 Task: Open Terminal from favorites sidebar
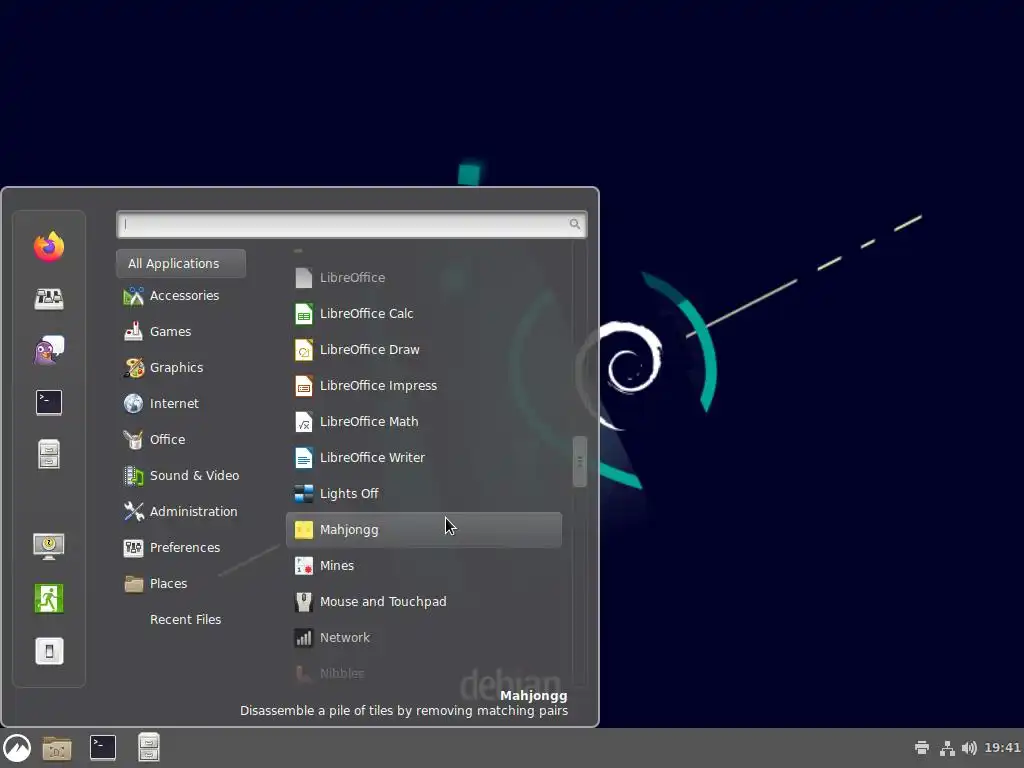tap(49, 402)
